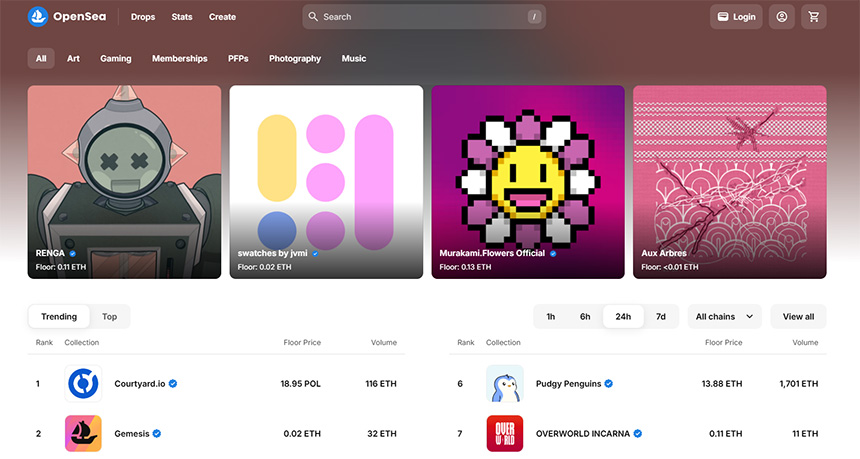The image size is (860, 459).
Task: Open the swatches by jvmi card
Action: (326, 182)
